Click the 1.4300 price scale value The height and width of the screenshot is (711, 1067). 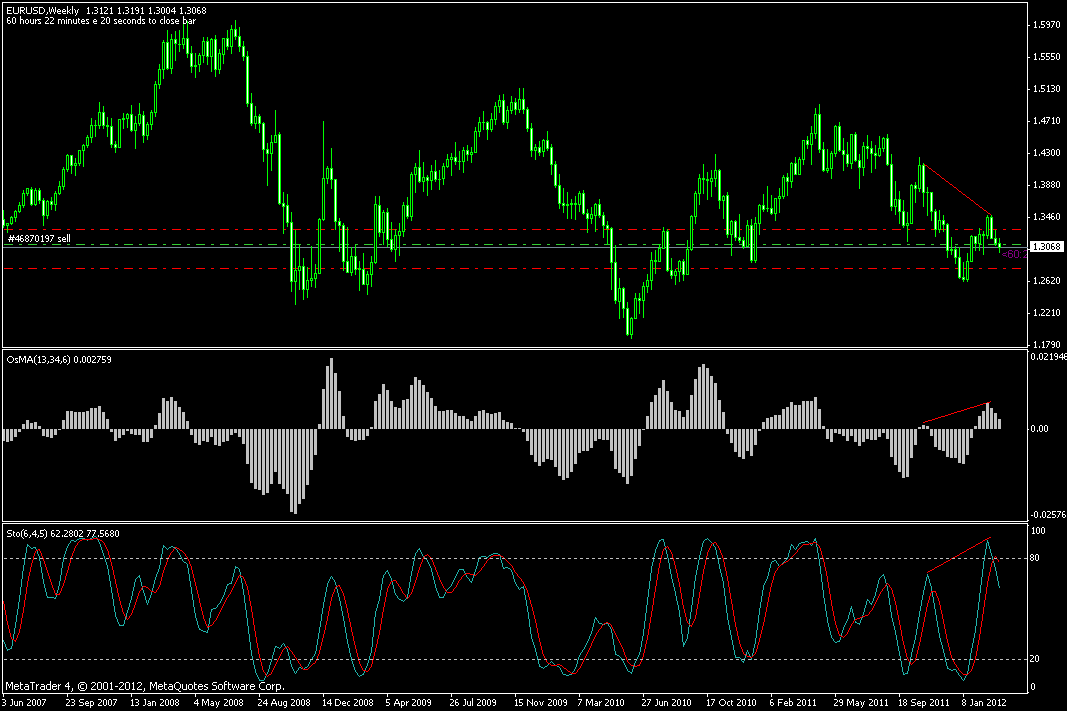coord(1047,153)
